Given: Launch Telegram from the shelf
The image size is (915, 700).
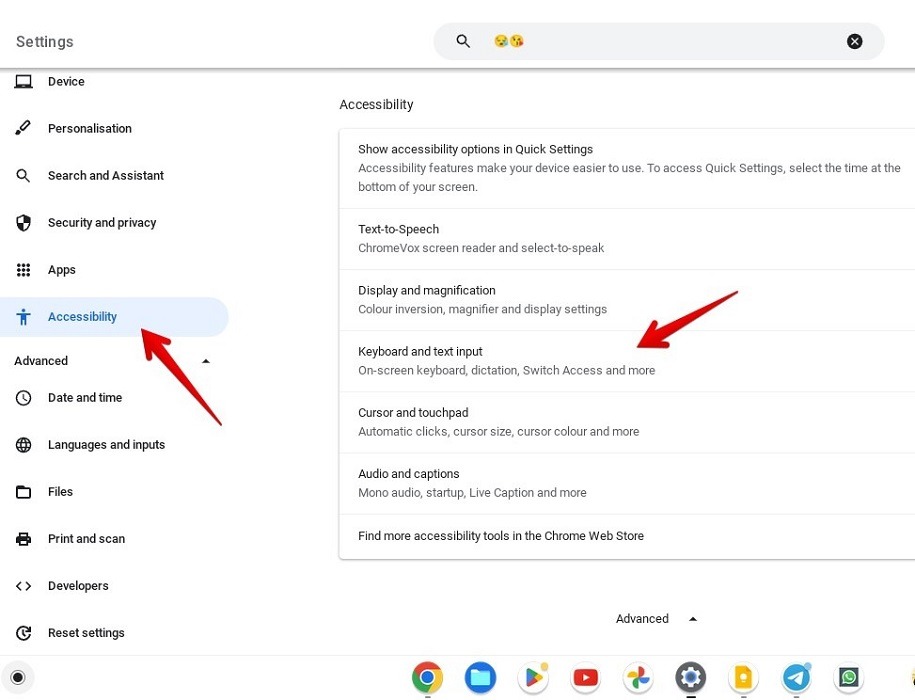Looking at the screenshot, I should pyautogui.click(x=796, y=677).
